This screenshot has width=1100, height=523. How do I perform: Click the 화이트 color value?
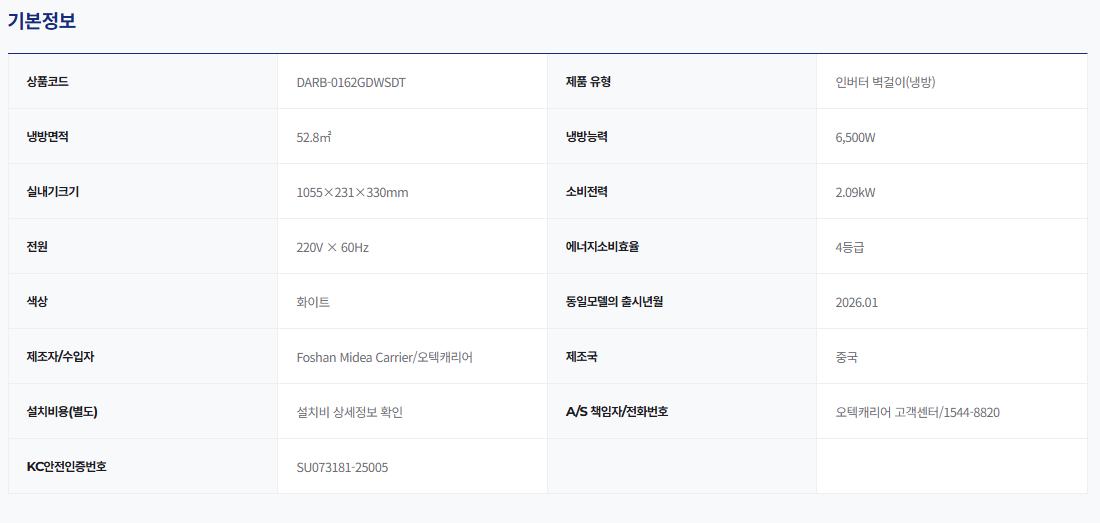point(313,302)
